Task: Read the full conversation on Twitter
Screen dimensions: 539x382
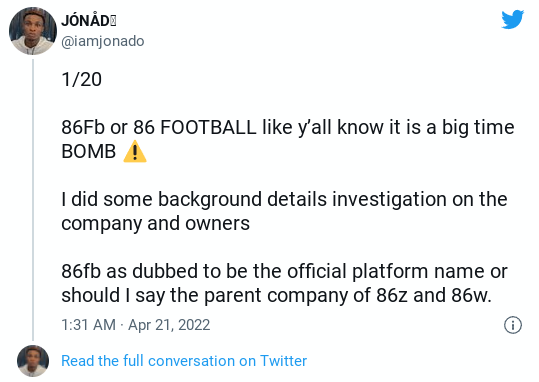Action: pyautogui.click(x=184, y=361)
